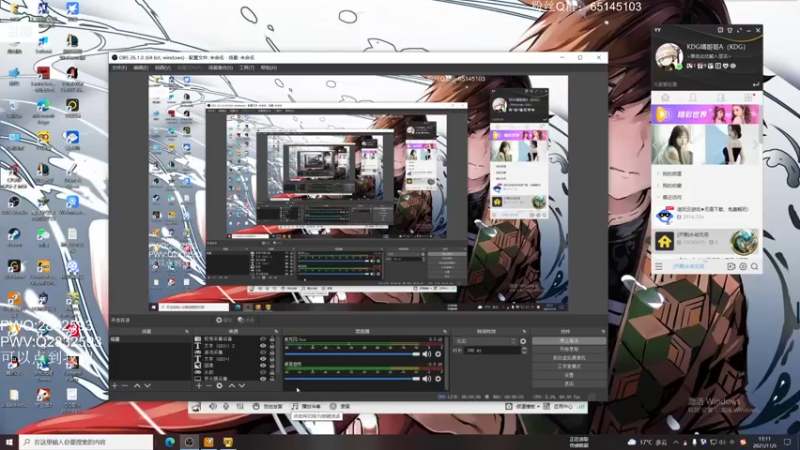
Task: Remove the selected source with minus icon
Action: click(x=209, y=386)
